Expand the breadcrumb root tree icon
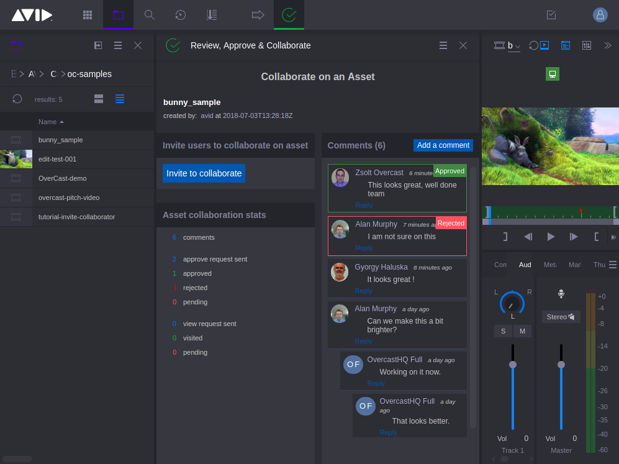The width and height of the screenshot is (619, 464). 13,74
